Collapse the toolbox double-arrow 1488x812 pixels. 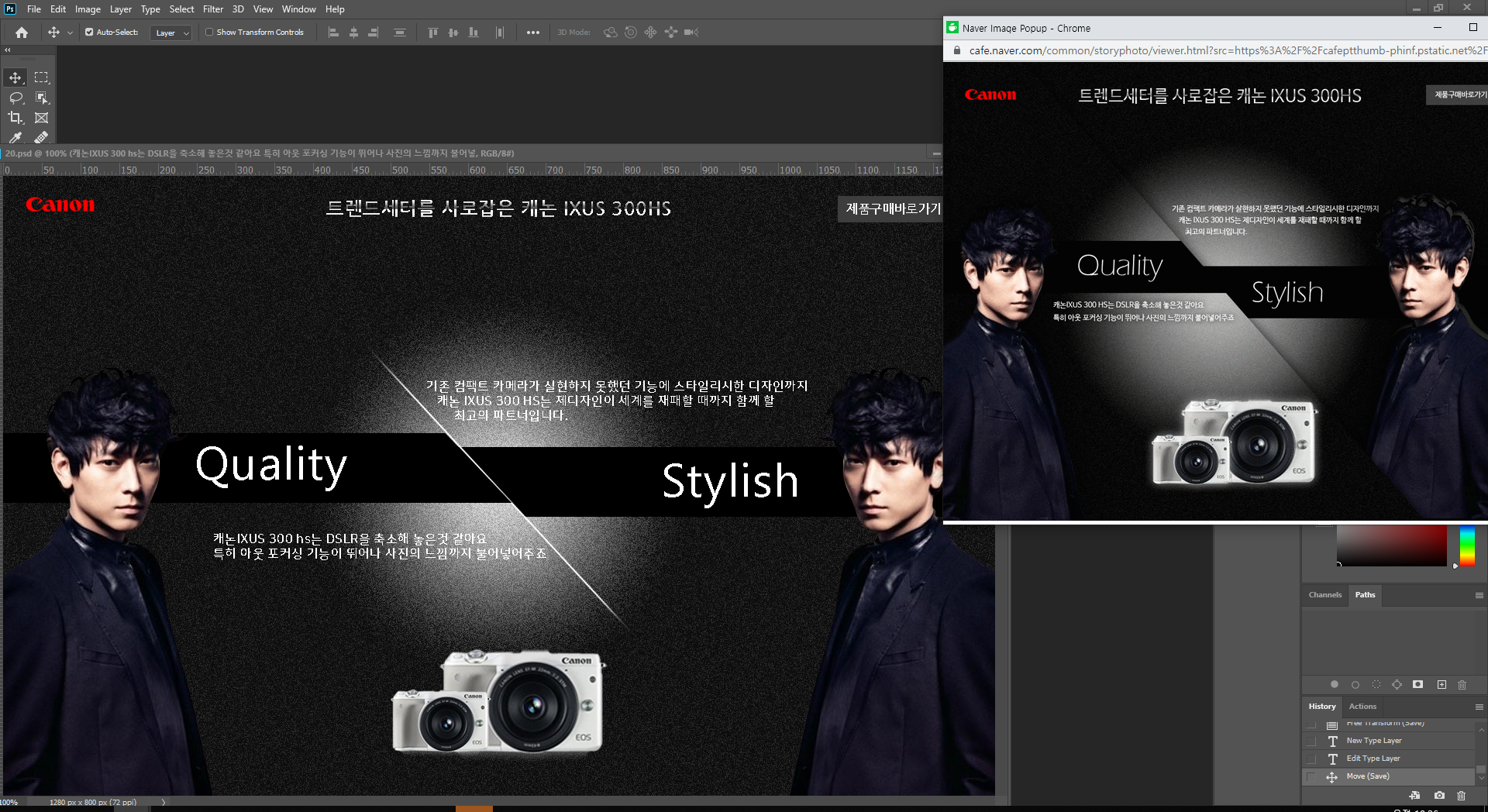click(x=8, y=50)
